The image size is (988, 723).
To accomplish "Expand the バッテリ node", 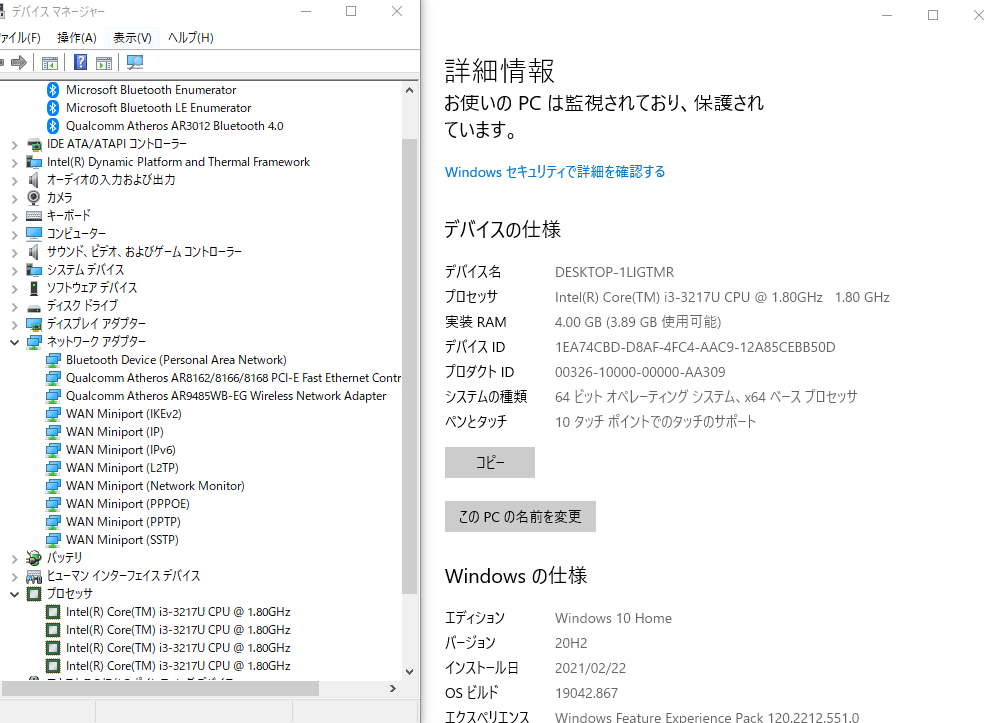I will [14, 558].
